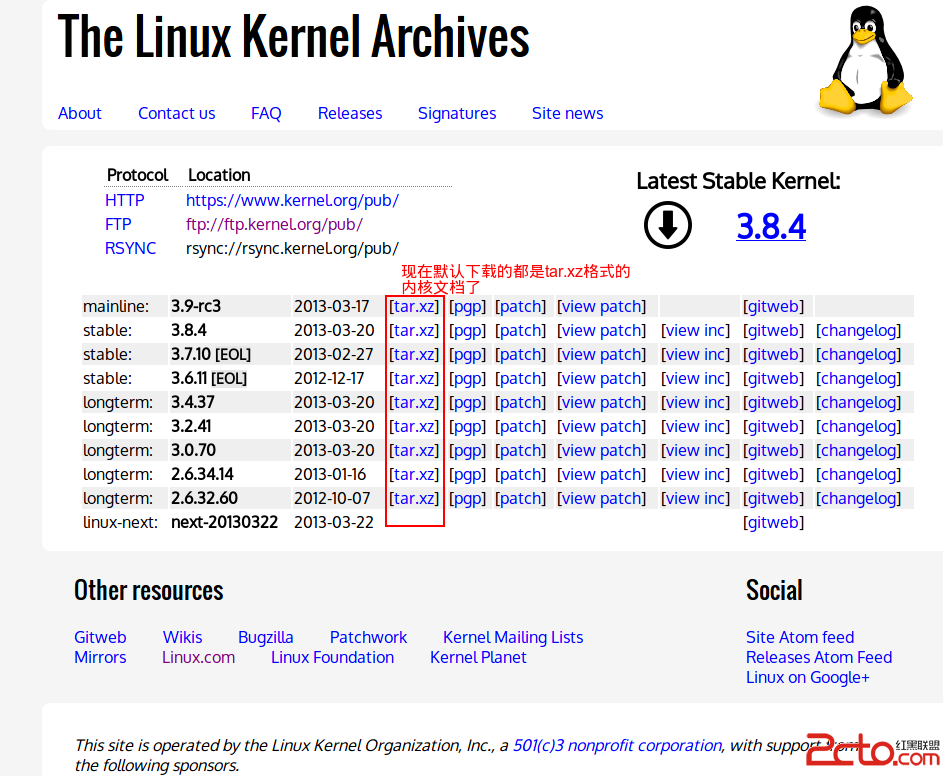Open the FAQ menu item
The width and height of the screenshot is (943, 776).
coord(266,113)
